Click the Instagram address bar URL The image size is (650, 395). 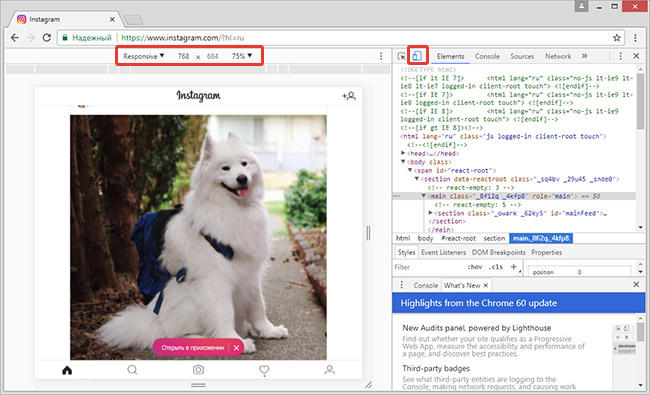point(182,38)
